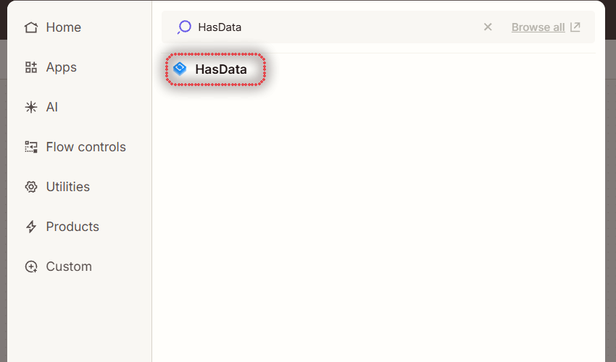Select Apps in the sidebar

(x=50, y=67)
